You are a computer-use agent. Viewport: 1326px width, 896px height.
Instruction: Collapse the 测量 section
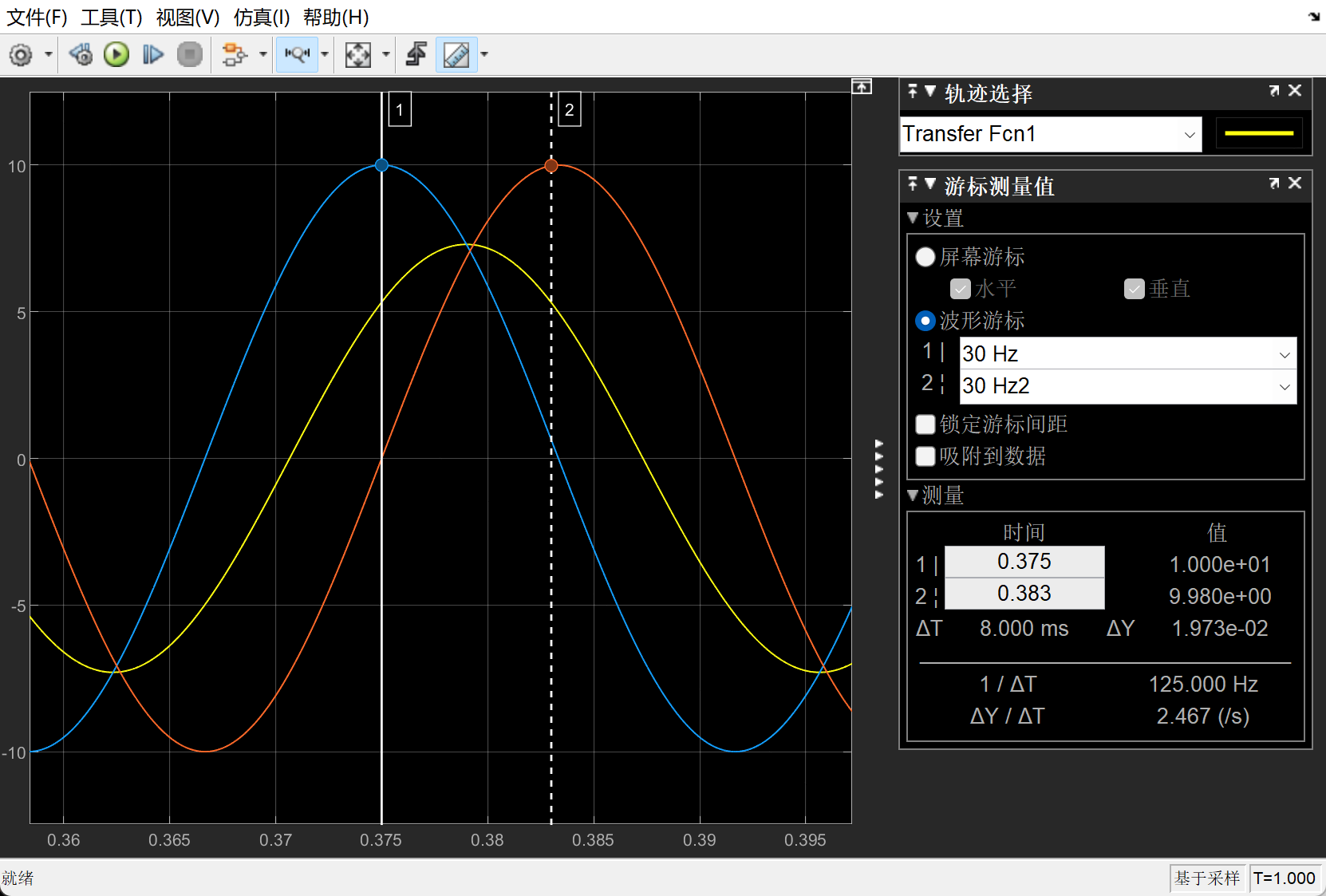tap(913, 495)
